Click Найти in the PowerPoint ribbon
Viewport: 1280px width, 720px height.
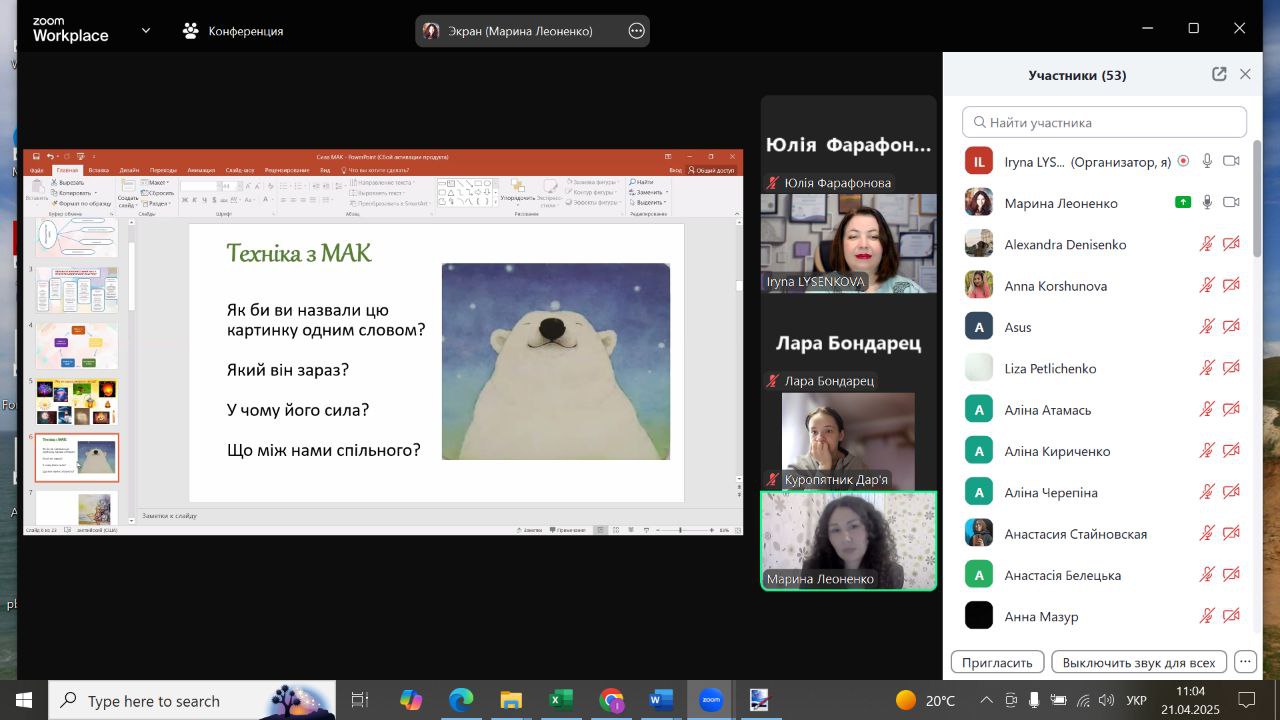point(641,182)
